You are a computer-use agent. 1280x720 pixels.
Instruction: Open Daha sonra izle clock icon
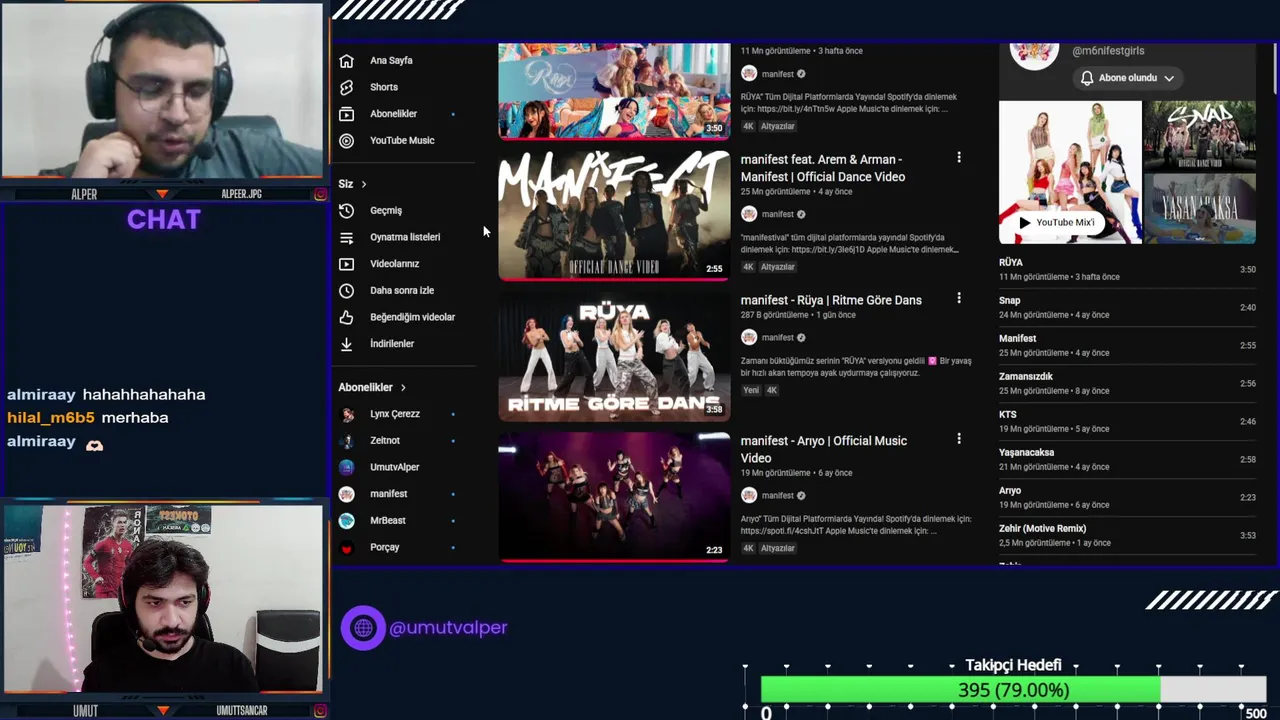pyautogui.click(x=346, y=291)
